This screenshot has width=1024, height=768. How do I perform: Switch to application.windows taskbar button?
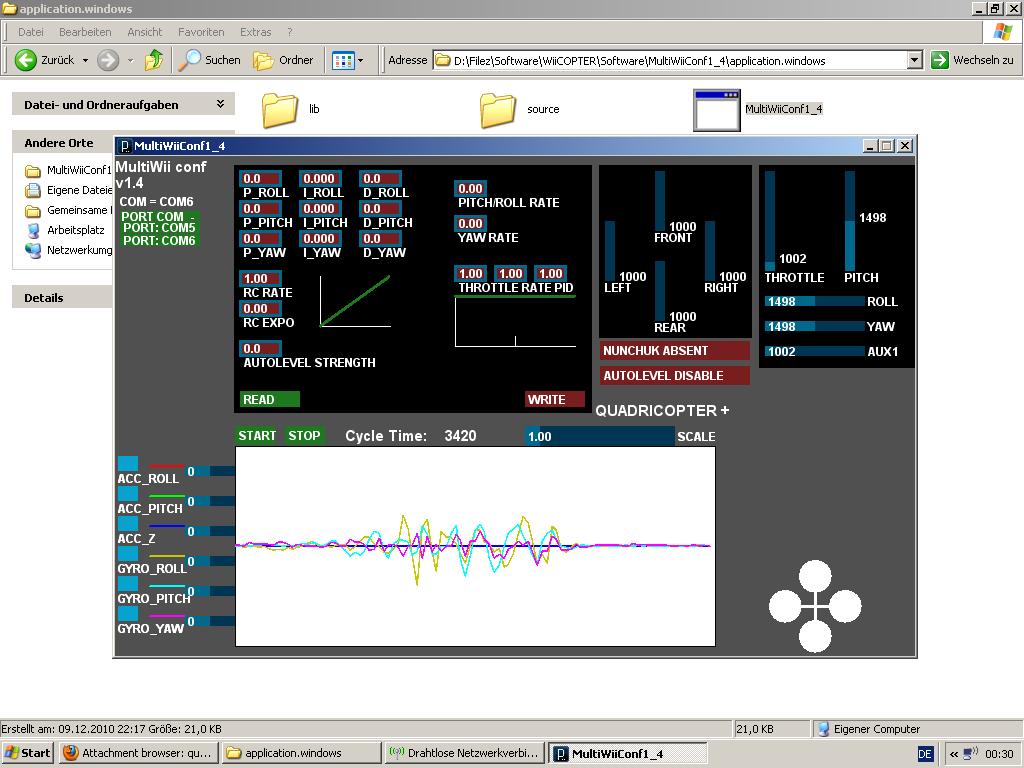coord(301,753)
